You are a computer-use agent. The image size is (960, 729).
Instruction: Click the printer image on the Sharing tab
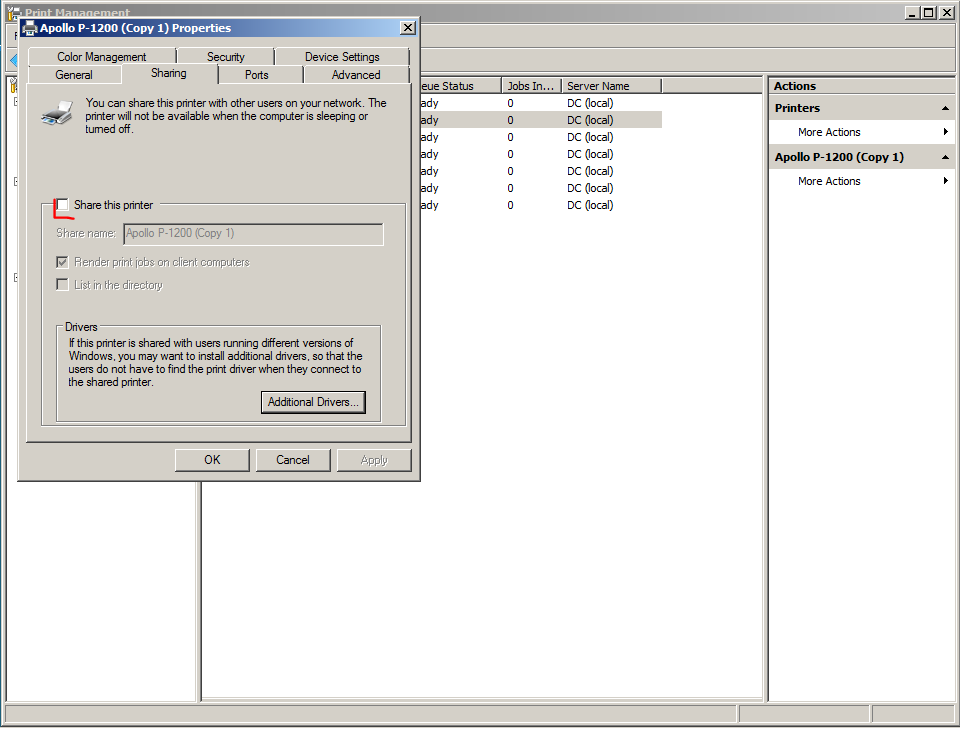(x=58, y=113)
